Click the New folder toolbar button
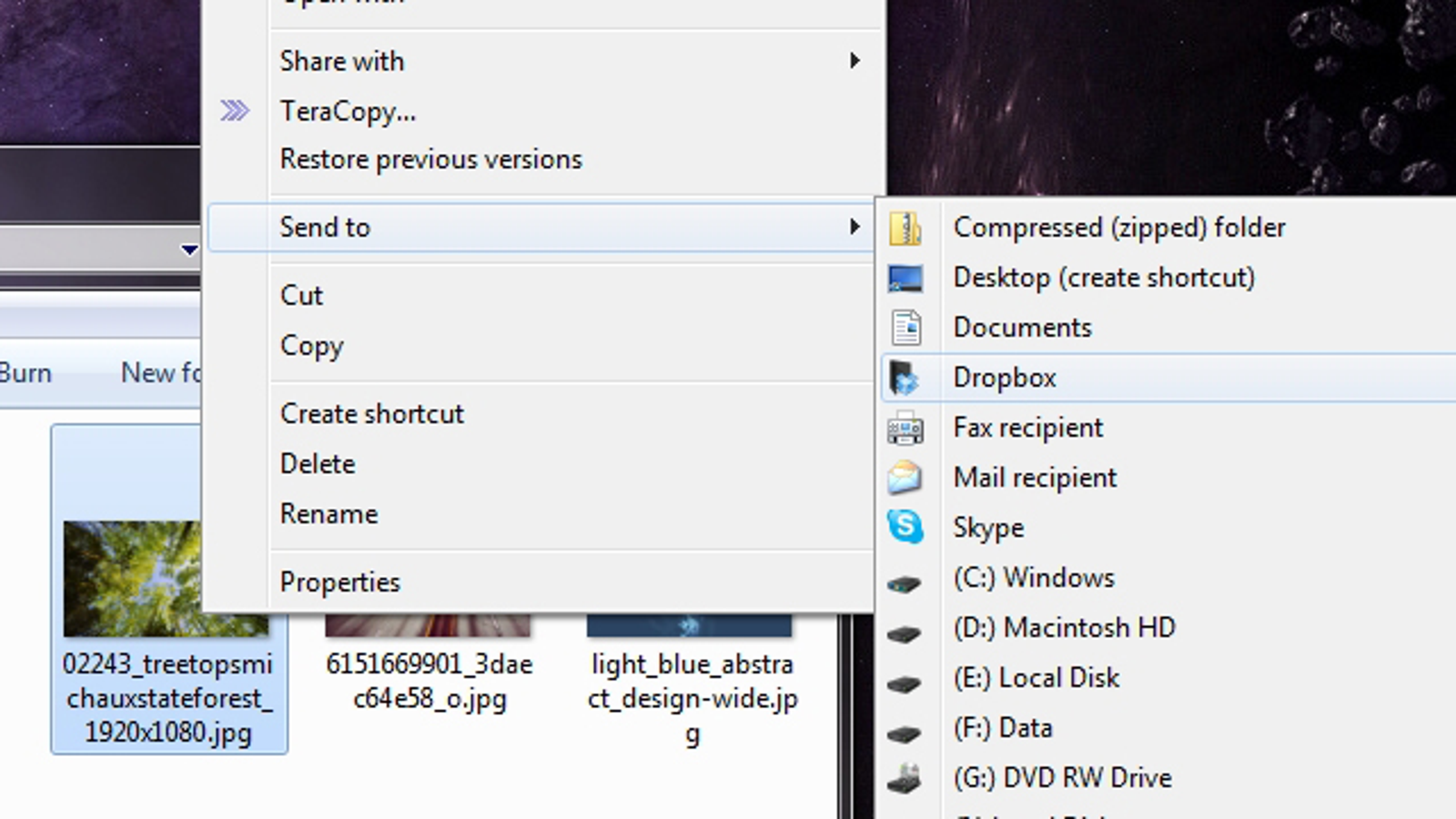 (x=161, y=373)
